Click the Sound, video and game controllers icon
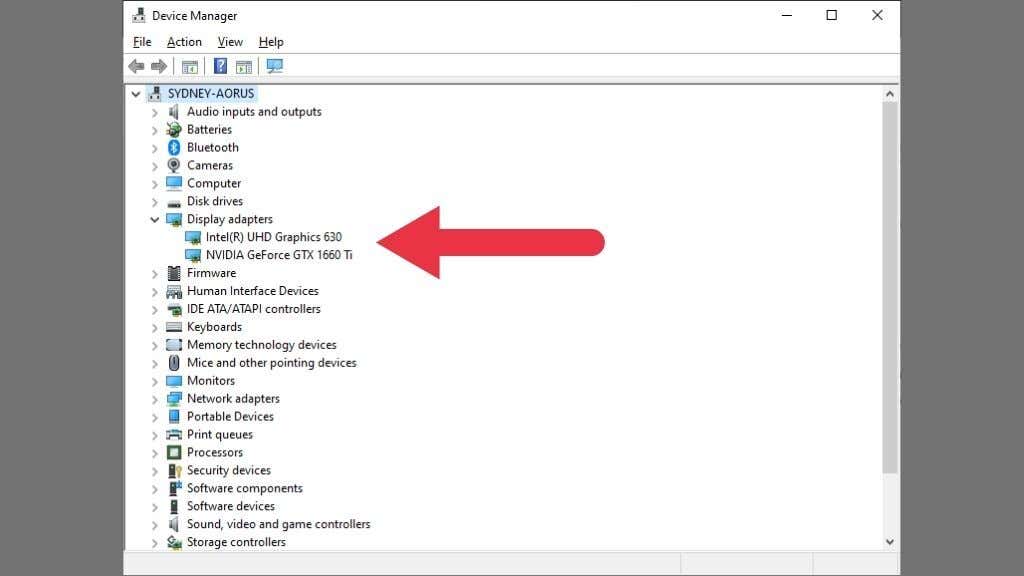The width and height of the screenshot is (1024, 576). tap(174, 524)
